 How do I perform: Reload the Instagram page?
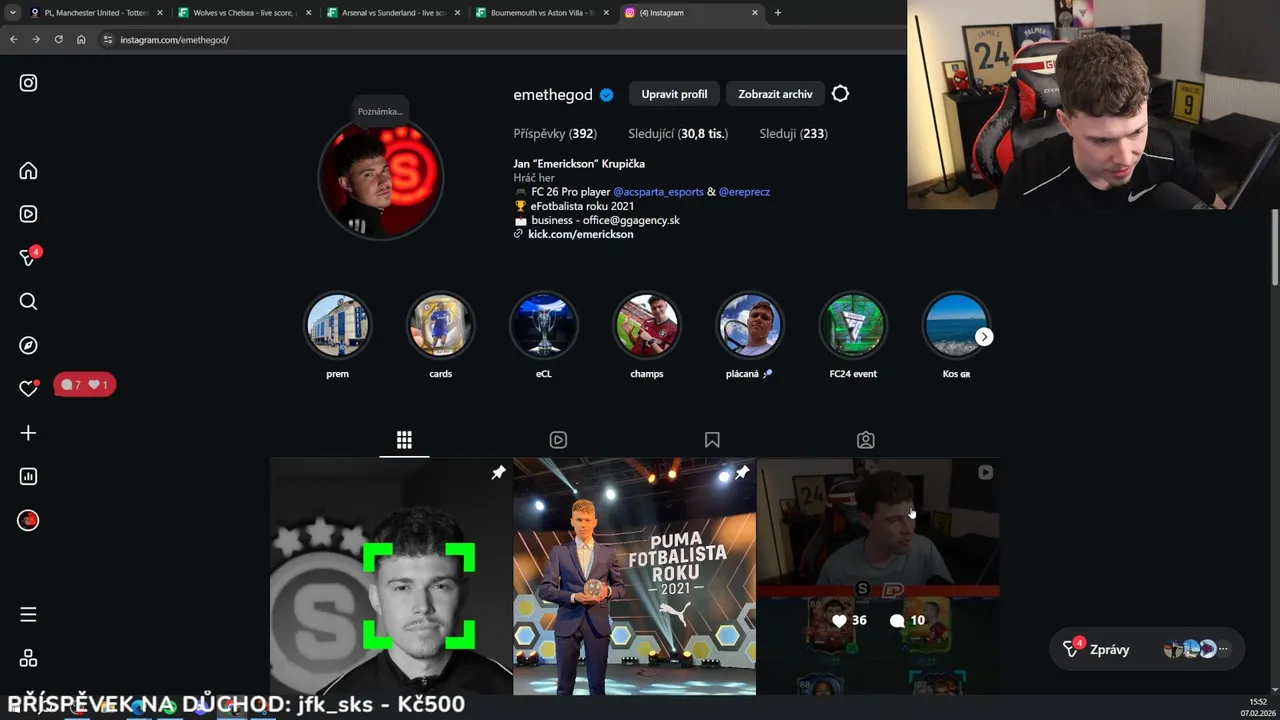(x=58, y=39)
